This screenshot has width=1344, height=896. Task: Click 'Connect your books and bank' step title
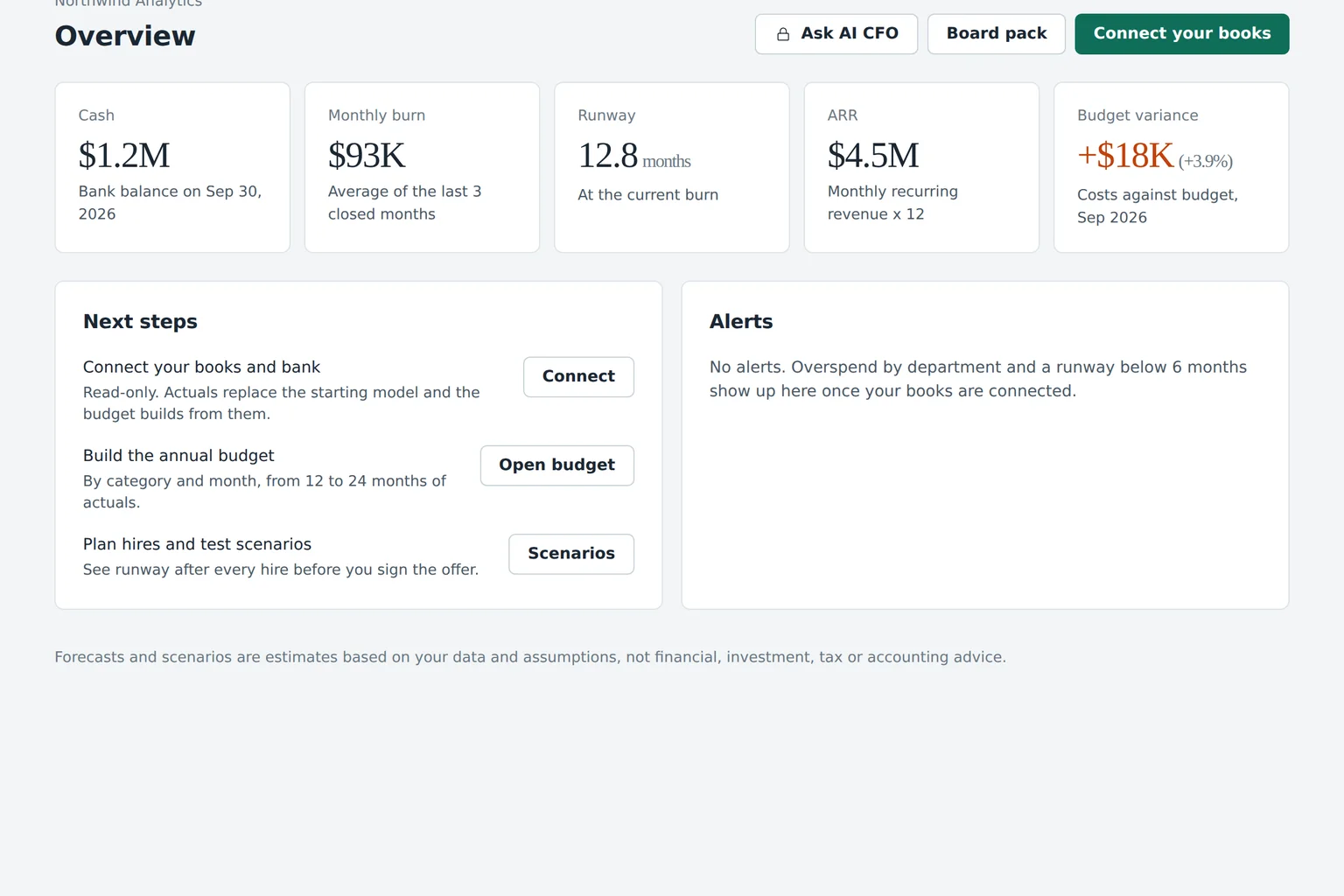click(x=201, y=367)
